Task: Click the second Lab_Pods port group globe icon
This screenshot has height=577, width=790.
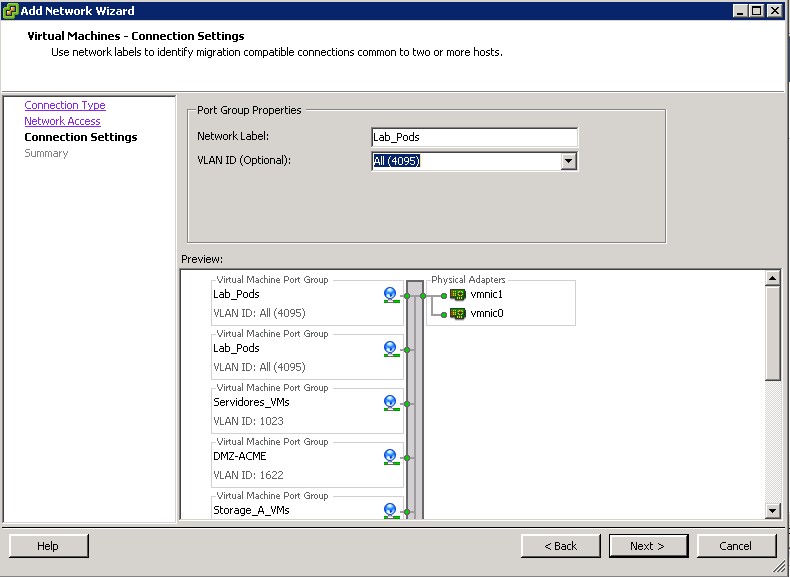Action: pyautogui.click(x=390, y=349)
